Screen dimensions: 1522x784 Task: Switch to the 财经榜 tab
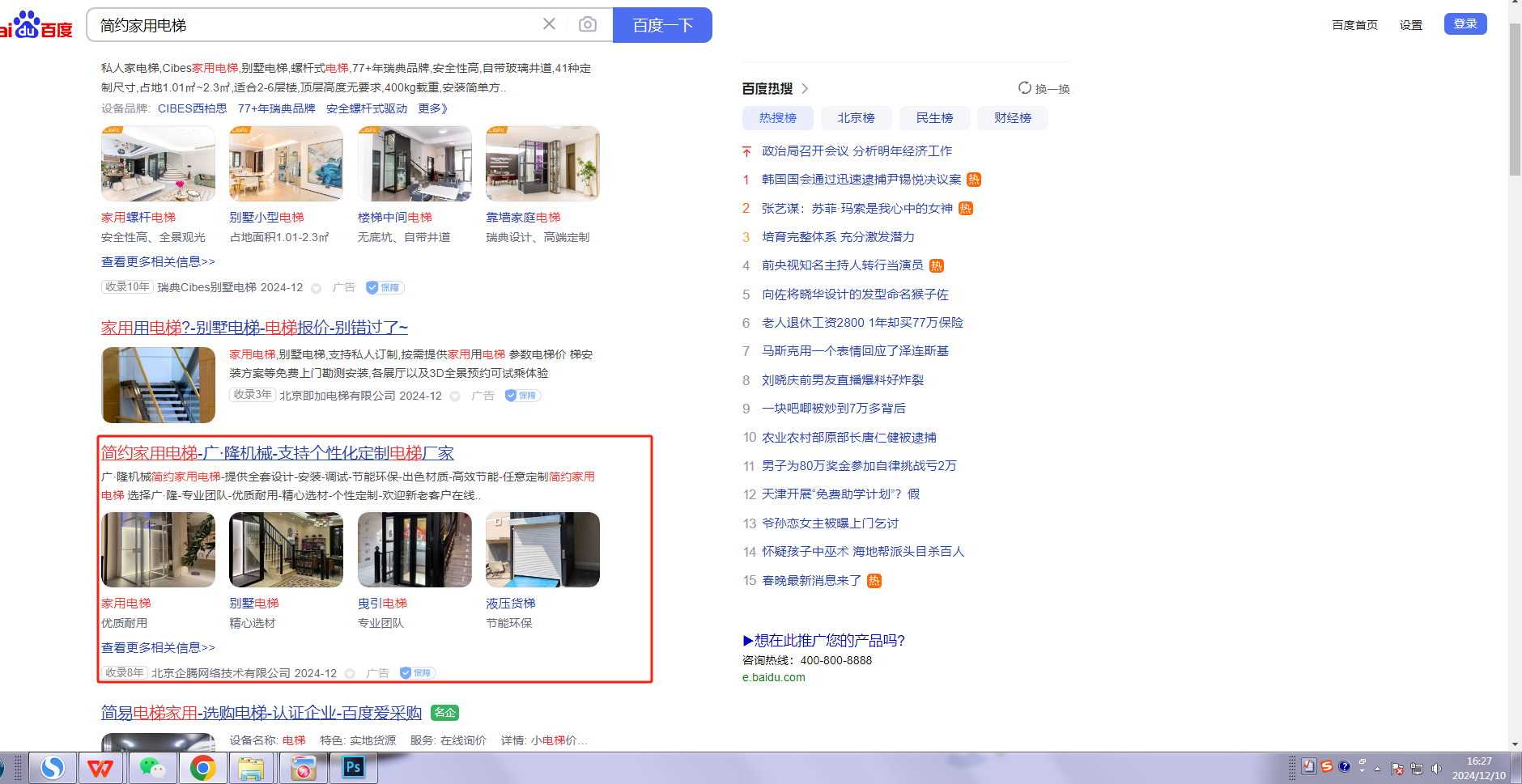pos(1013,118)
